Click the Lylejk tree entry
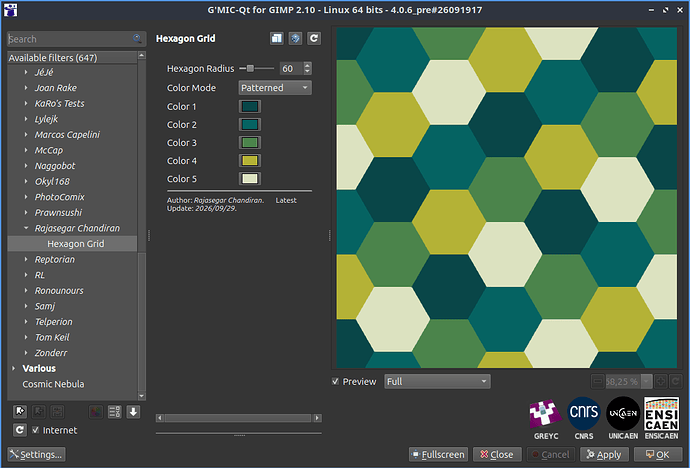The width and height of the screenshot is (690, 468). point(46,119)
